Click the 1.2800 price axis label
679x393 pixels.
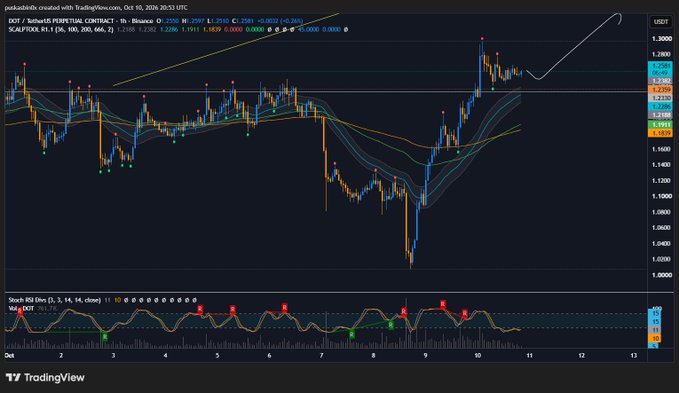click(661, 55)
